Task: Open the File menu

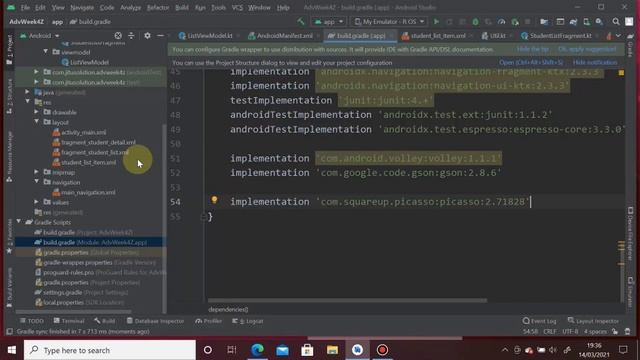Action: pyautogui.click(x=25, y=7)
